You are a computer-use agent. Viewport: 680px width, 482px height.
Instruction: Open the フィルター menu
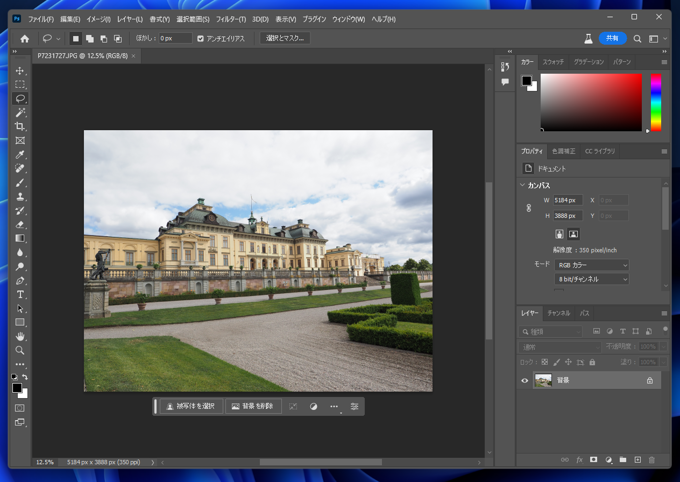coord(230,19)
